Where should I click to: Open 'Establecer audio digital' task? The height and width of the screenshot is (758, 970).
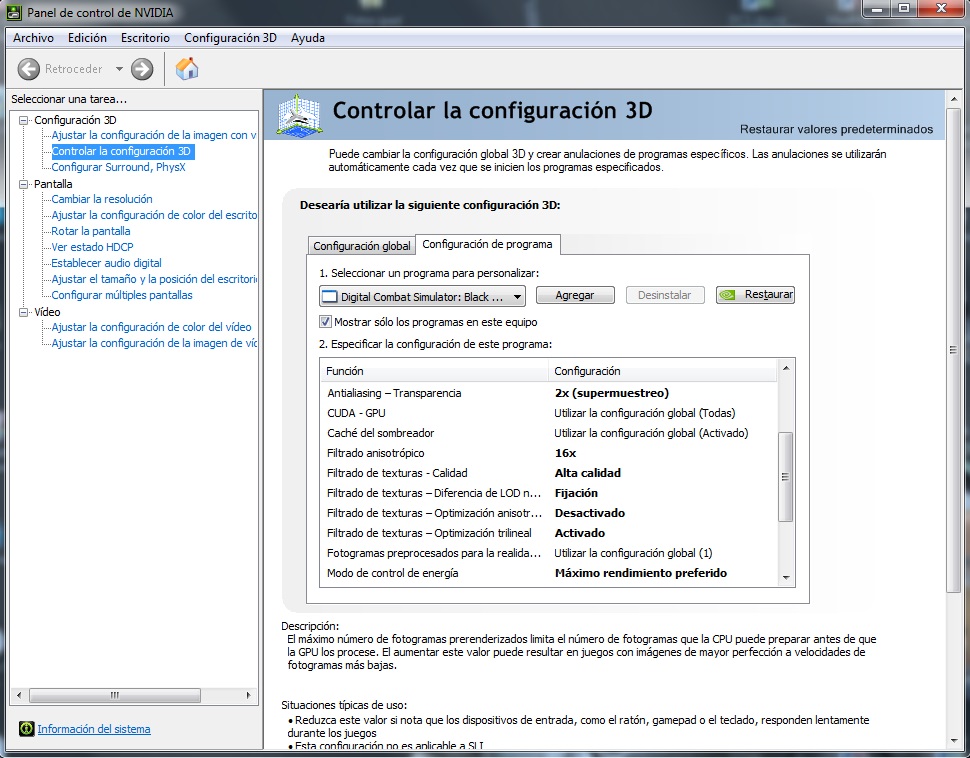[x=106, y=264]
